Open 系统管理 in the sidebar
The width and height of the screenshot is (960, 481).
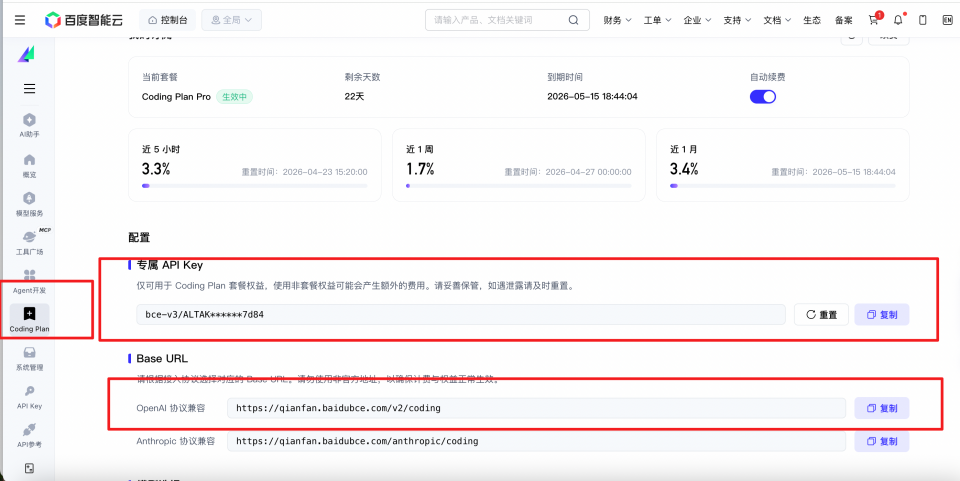pyautogui.click(x=29, y=358)
